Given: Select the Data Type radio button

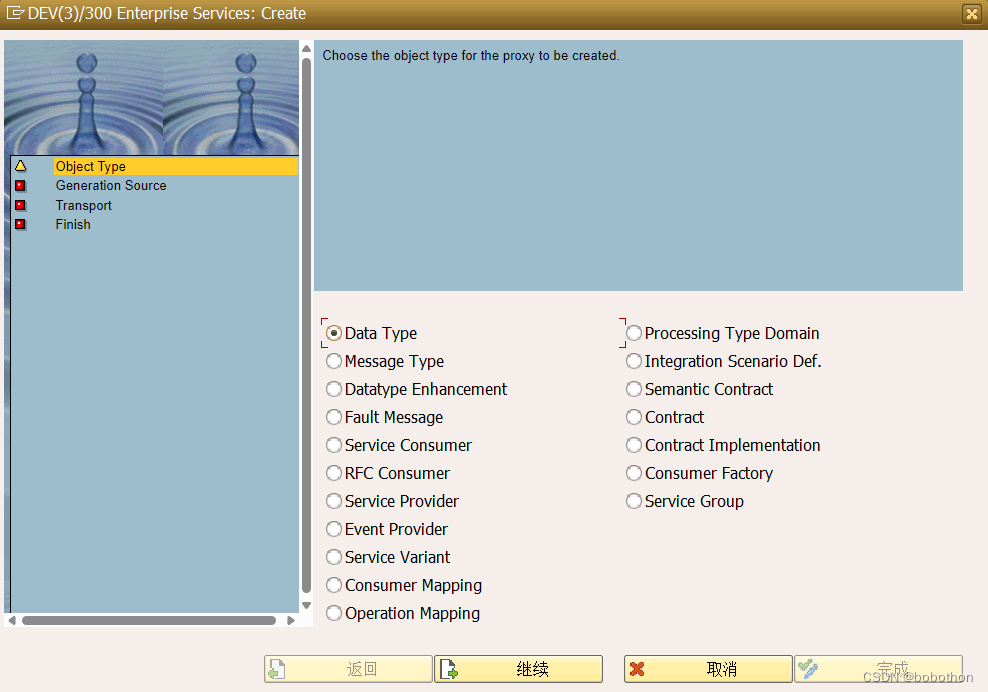Looking at the screenshot, I should tap(333, 333).
